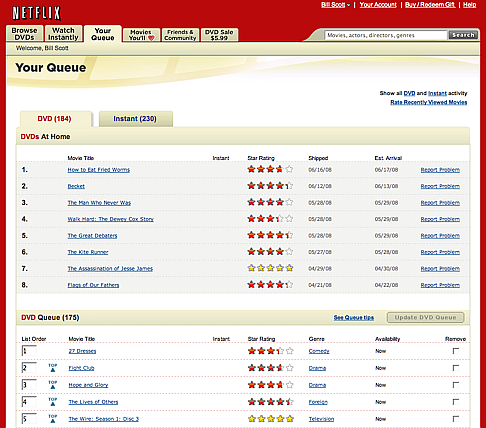Open Television genre link
The image size is (486, 428).
(321, 419)
